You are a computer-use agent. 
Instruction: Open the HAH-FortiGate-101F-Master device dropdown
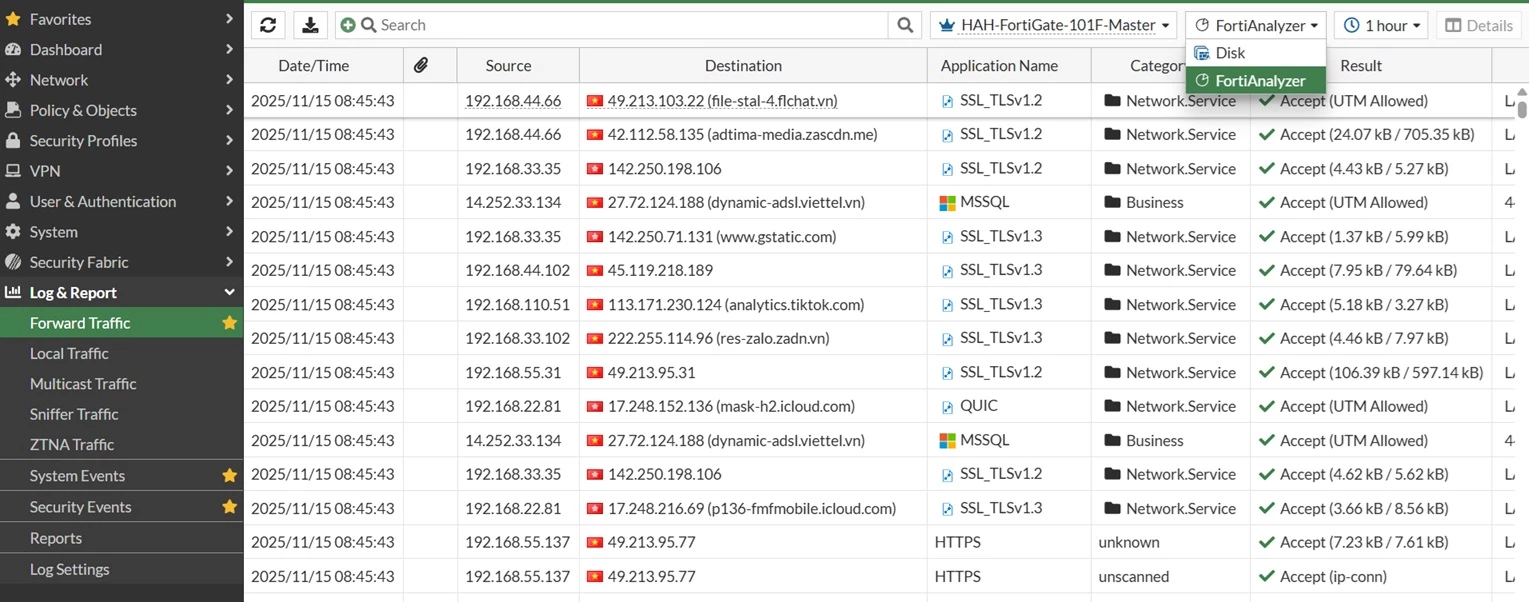click(1053, 25)
